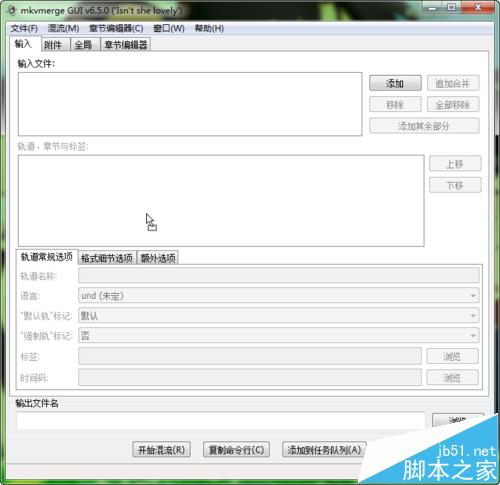Select the 格式细节选项 tab

(x=107, y=258)
